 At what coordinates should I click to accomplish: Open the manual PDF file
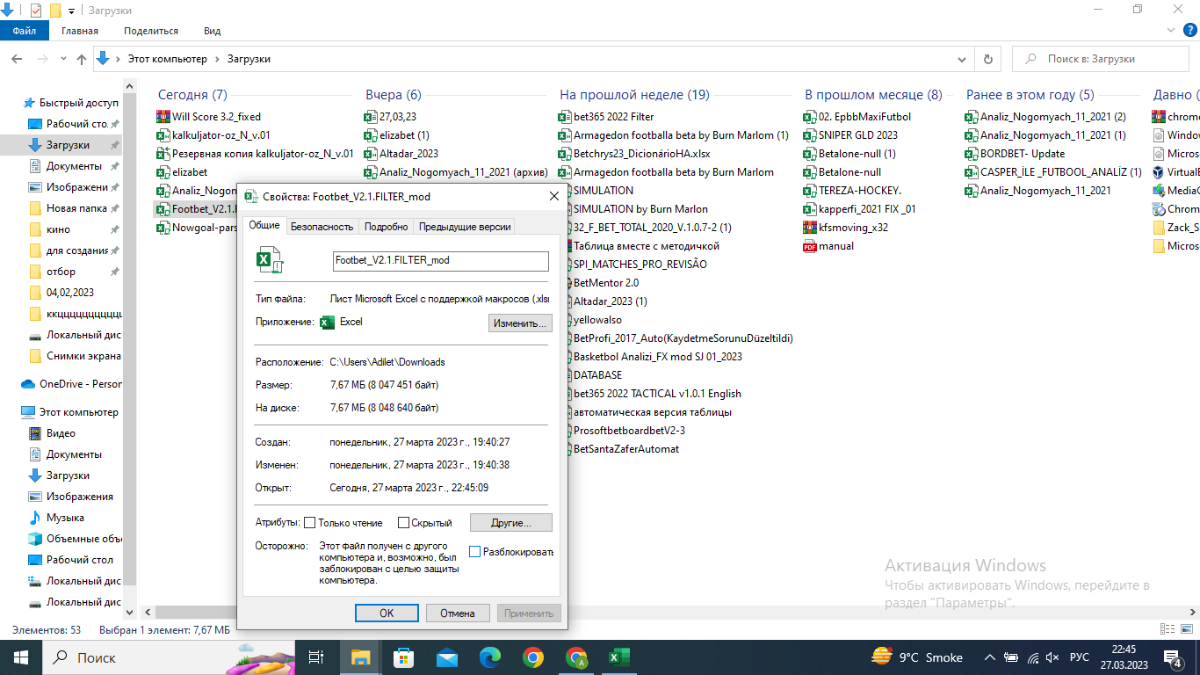point(836,246)
